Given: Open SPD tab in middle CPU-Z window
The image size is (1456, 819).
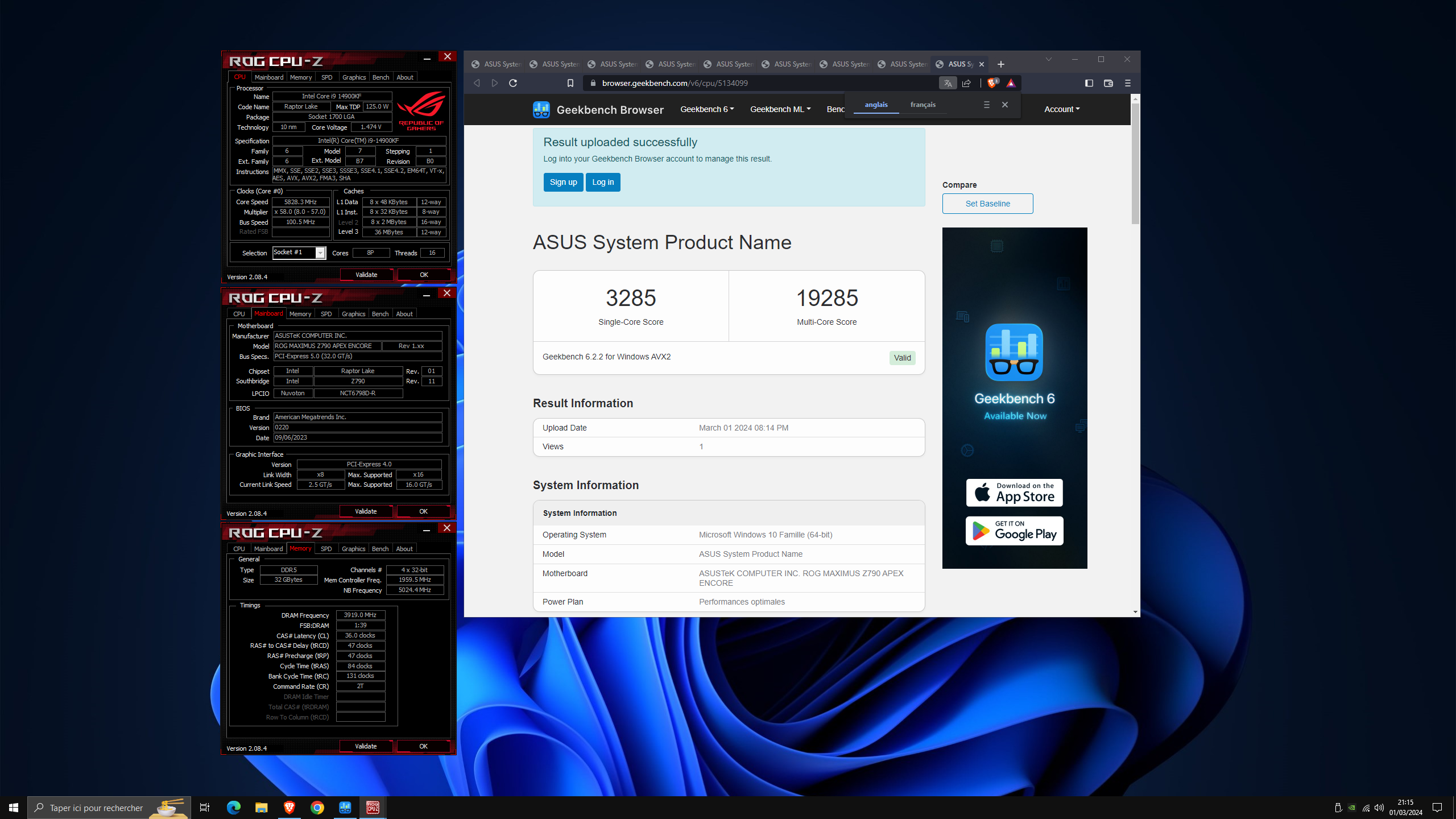Looking at the screenshot, I should (x=326, y=314).
